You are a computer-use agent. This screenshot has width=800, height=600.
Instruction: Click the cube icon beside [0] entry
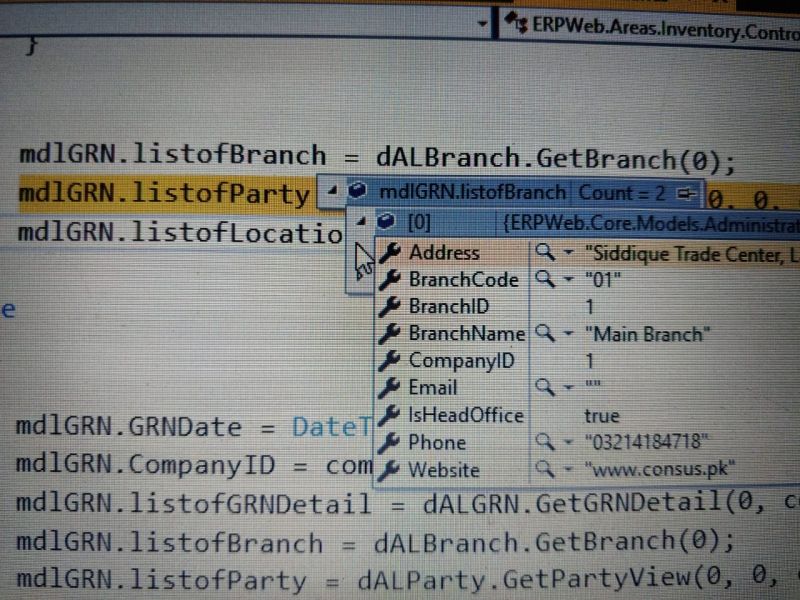(x=386, y=221)
